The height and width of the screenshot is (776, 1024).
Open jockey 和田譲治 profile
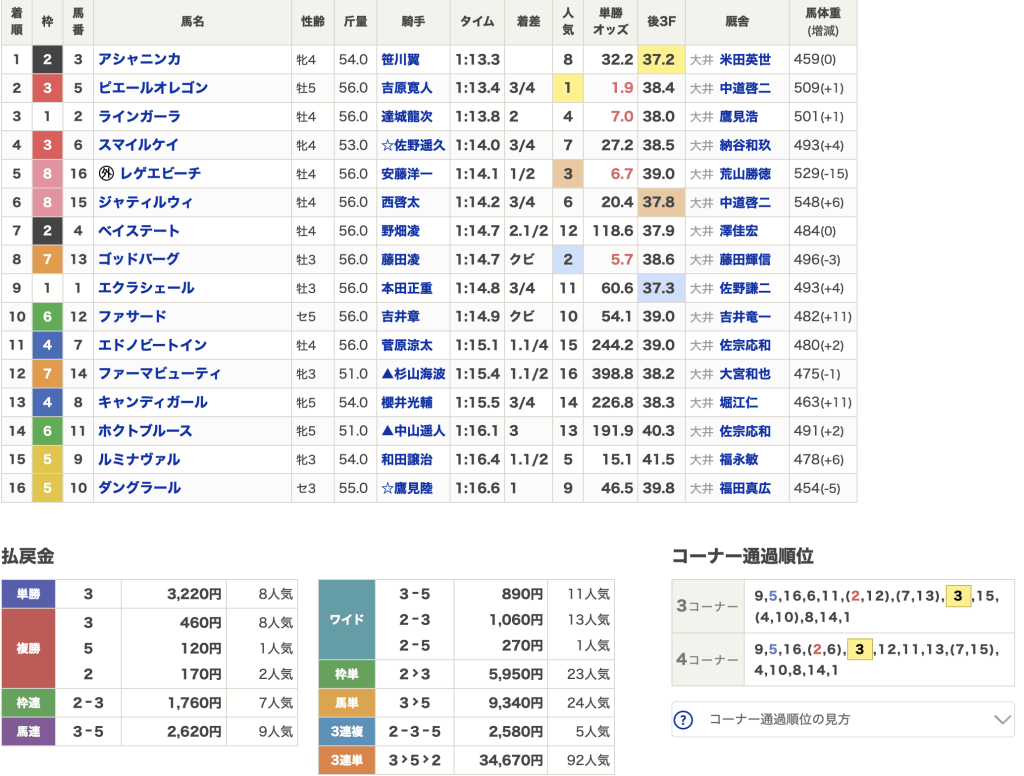(x=407, y=460)
